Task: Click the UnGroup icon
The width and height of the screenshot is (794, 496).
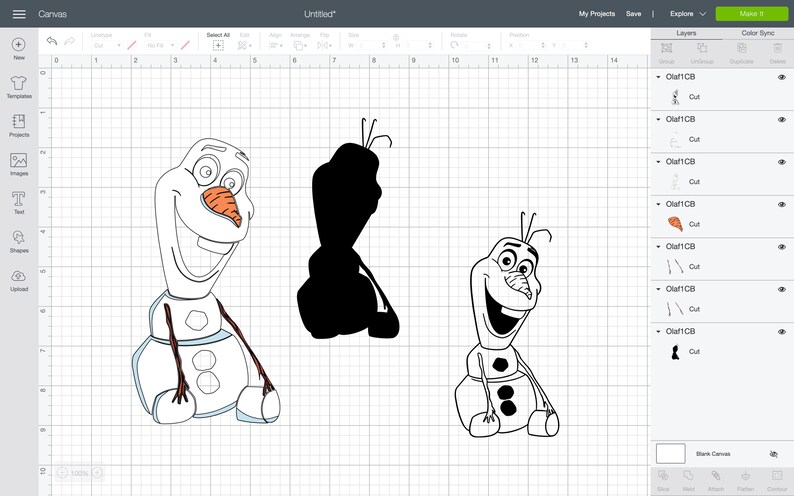Action: click(702, 48)
